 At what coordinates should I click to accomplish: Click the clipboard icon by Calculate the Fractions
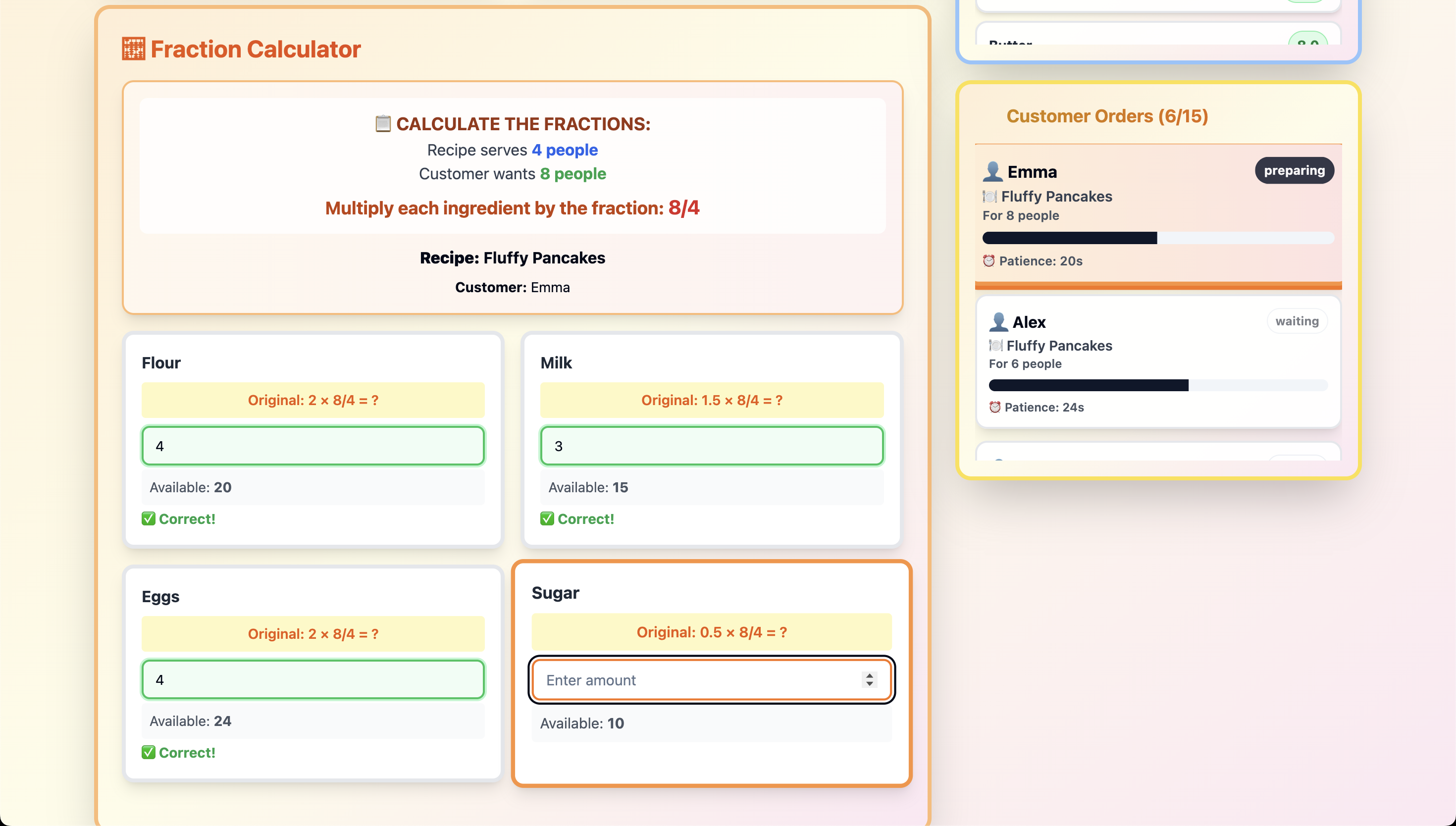coord(383,123)
